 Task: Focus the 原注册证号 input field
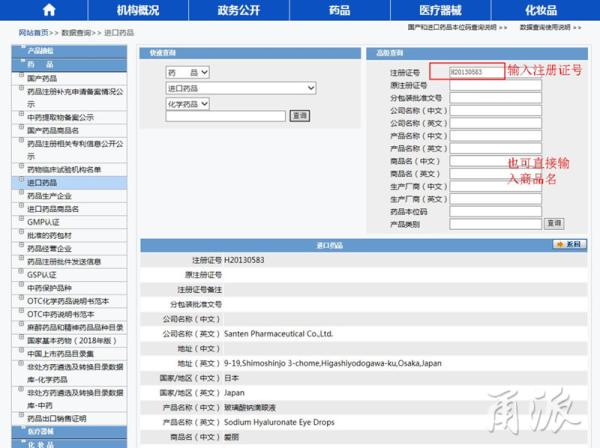[x=496, y=85]
